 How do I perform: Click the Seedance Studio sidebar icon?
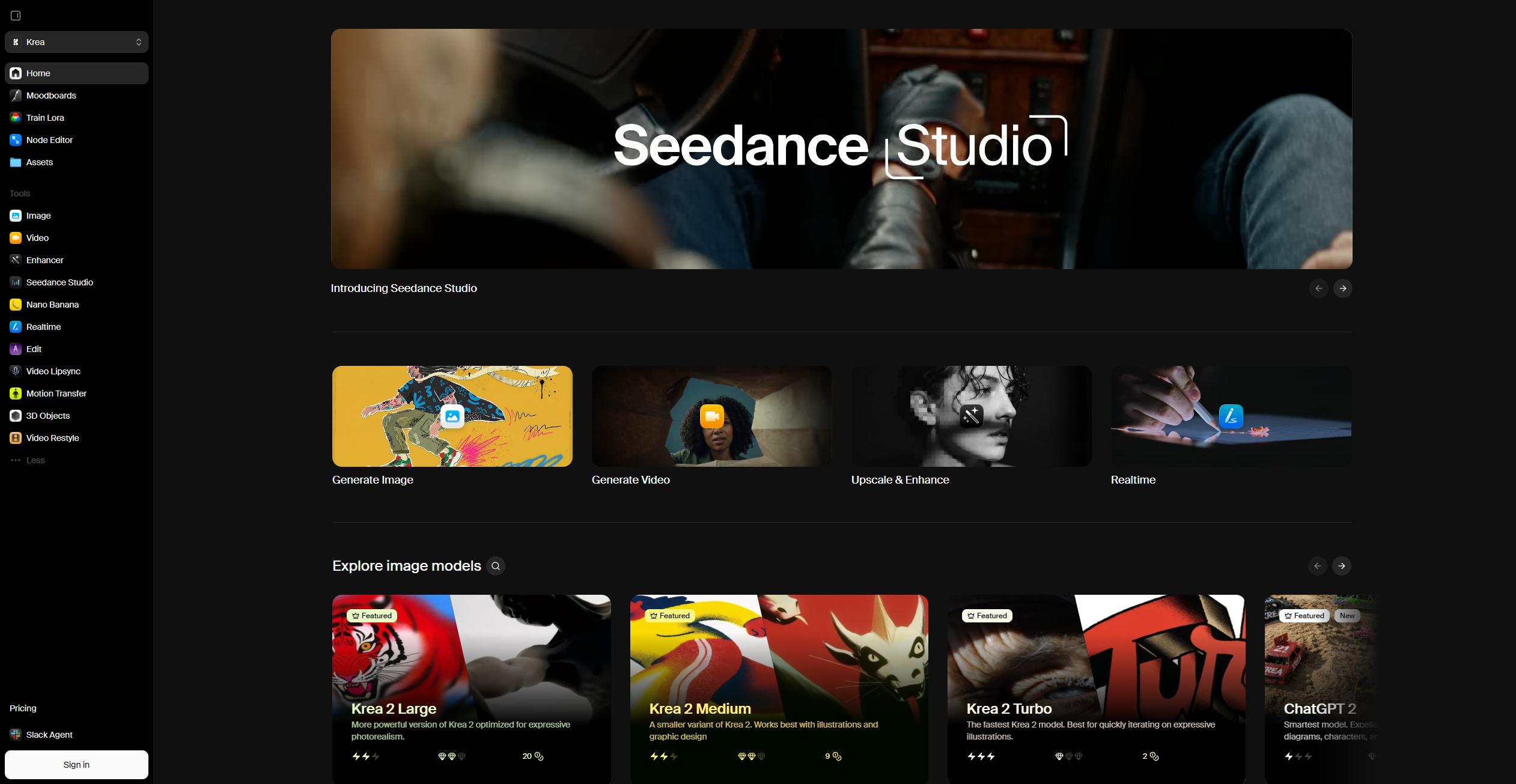[16, 282]
